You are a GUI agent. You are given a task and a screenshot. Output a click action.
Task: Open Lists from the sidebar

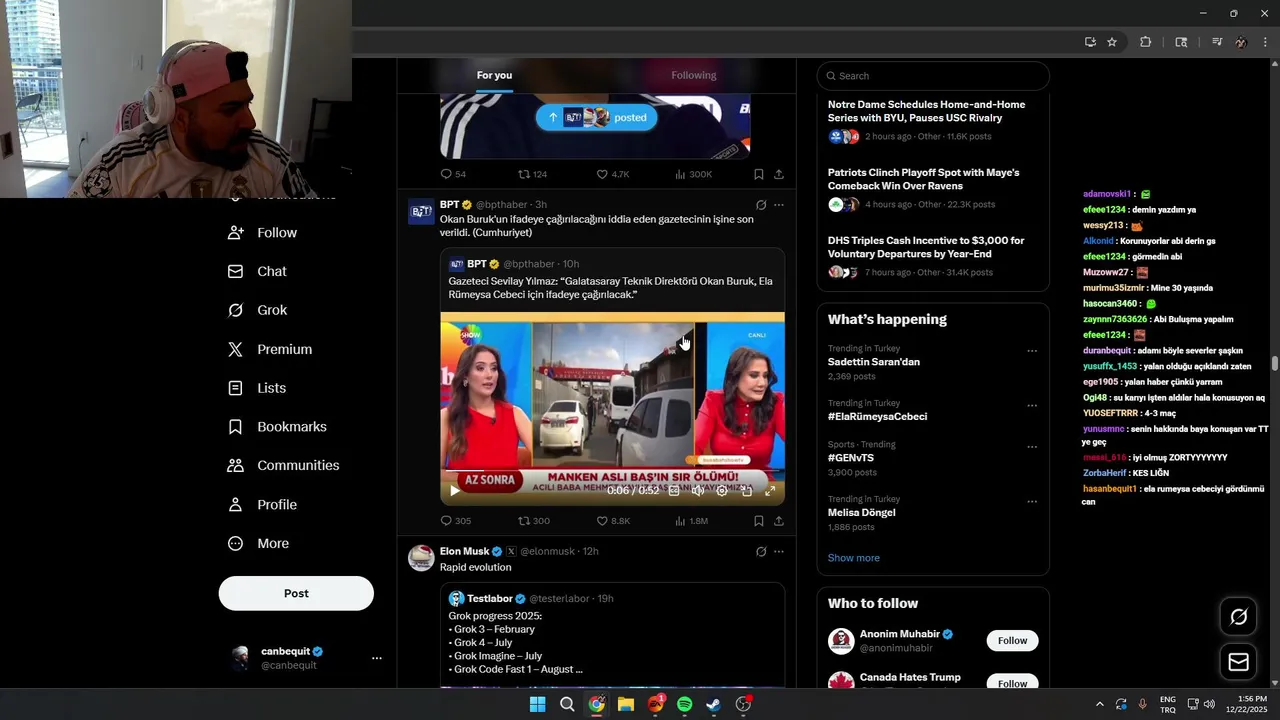[257, 388]
